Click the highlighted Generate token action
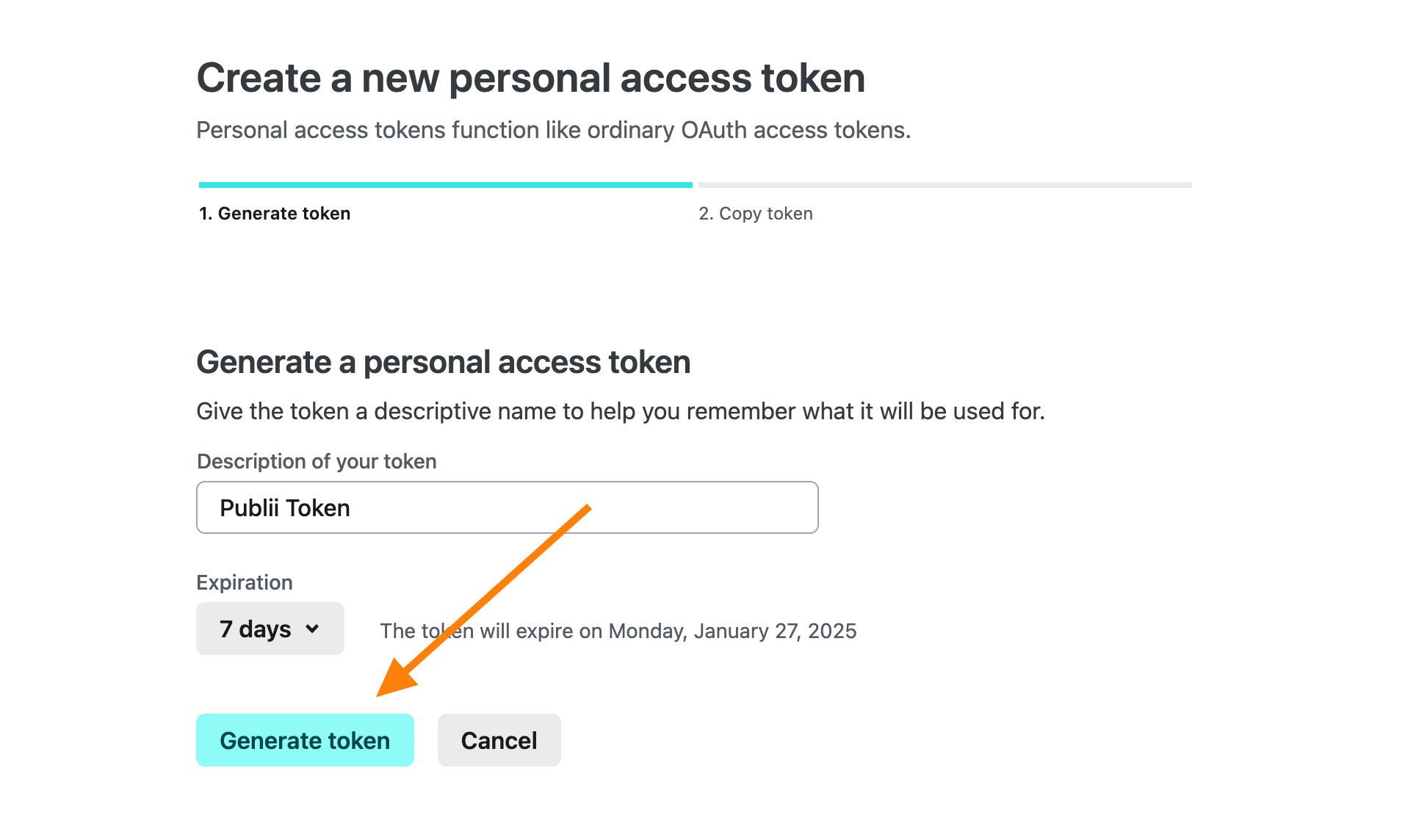 click(x=305, y=740)
